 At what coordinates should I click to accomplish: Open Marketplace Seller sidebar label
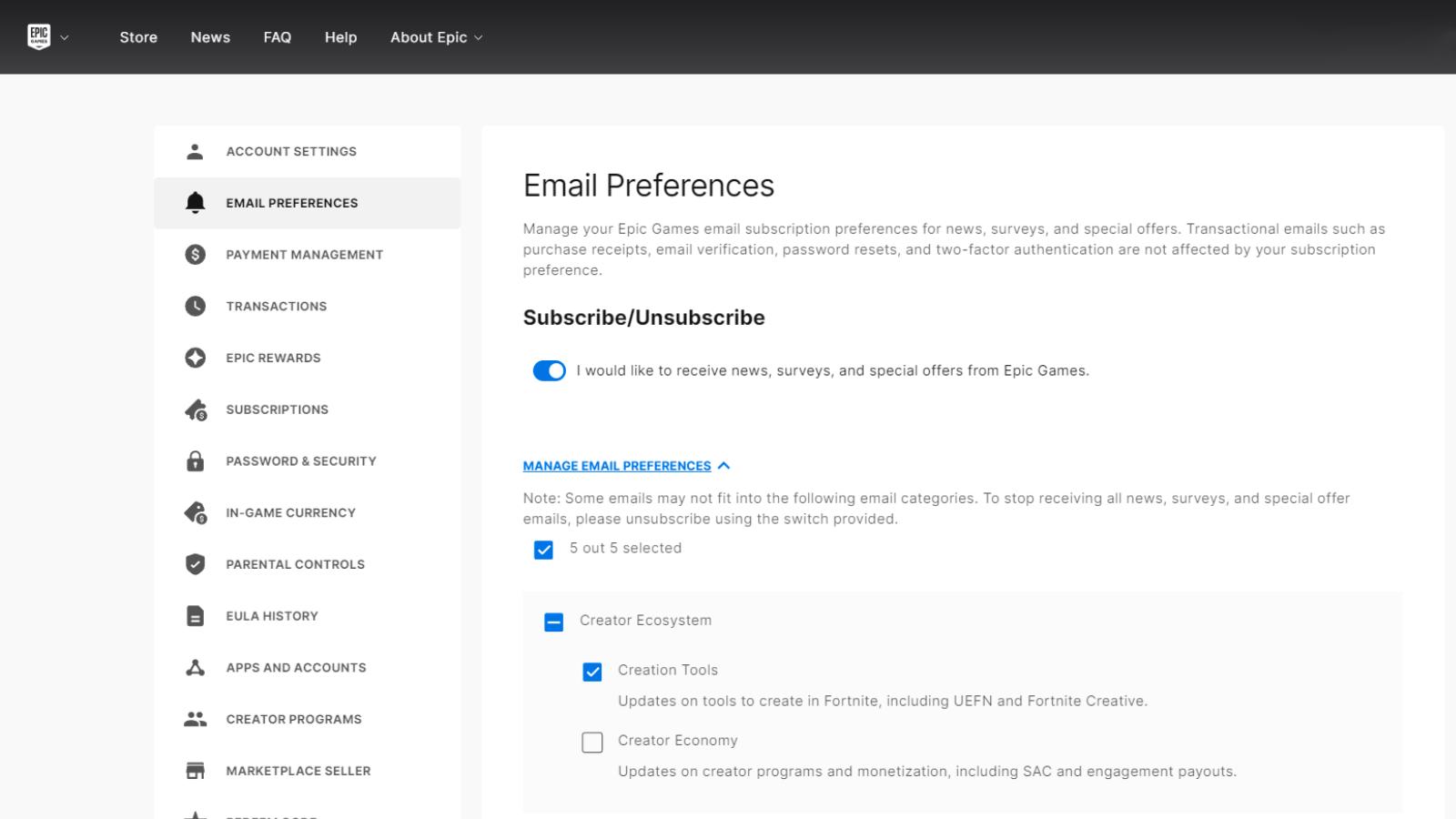pos(298,771)
